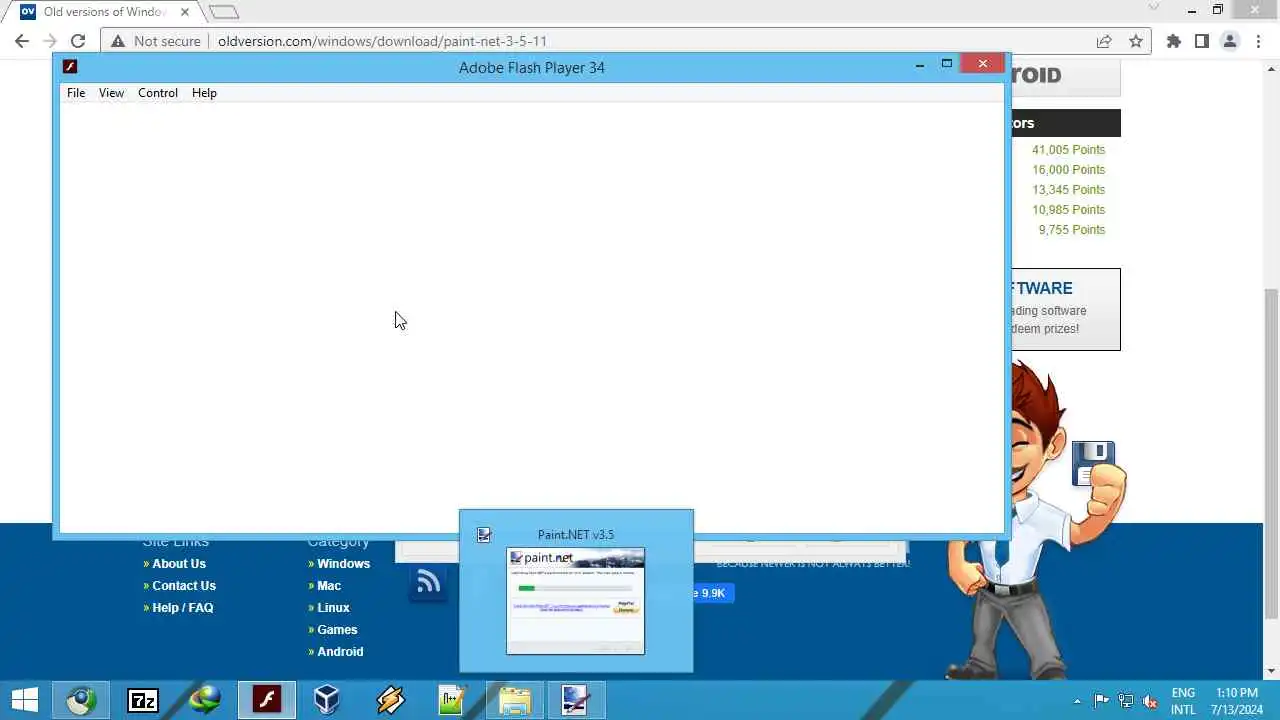
Task: Open the View menu in Flash Player
Action: 111,93
